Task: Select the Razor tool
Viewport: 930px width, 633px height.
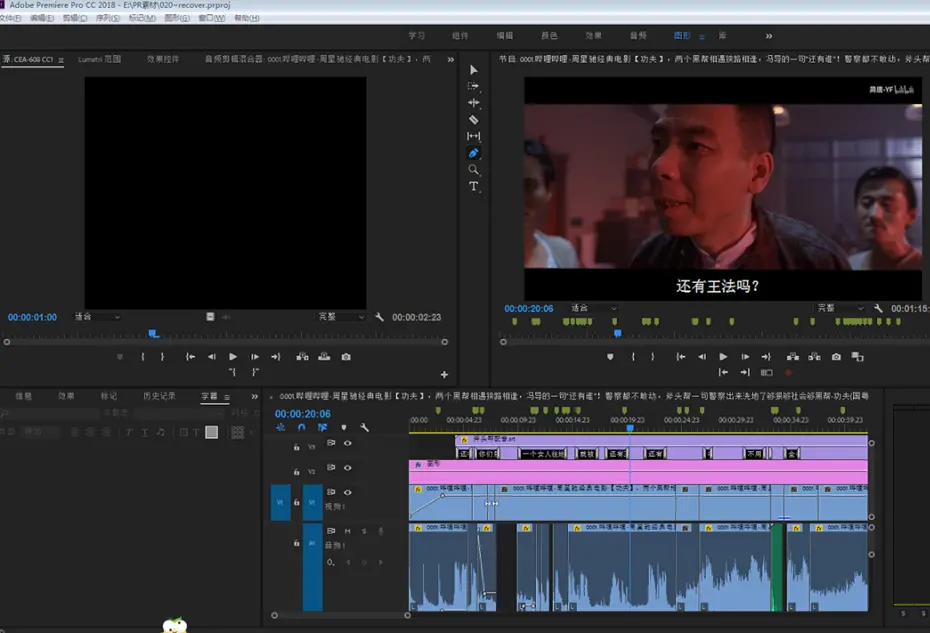Action: (473, 119)
